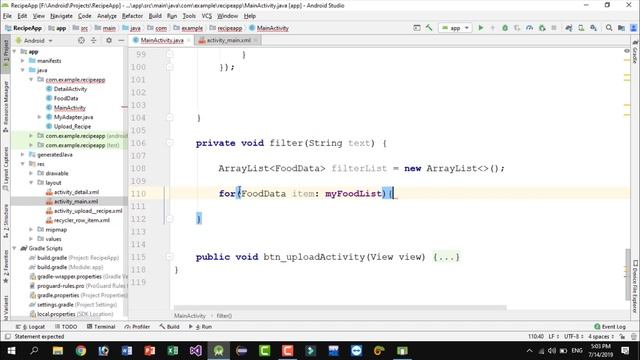Open DetailActivity class in tree
Image resolution: width=640 pixels, height=360 pixels.
point(70,89)
